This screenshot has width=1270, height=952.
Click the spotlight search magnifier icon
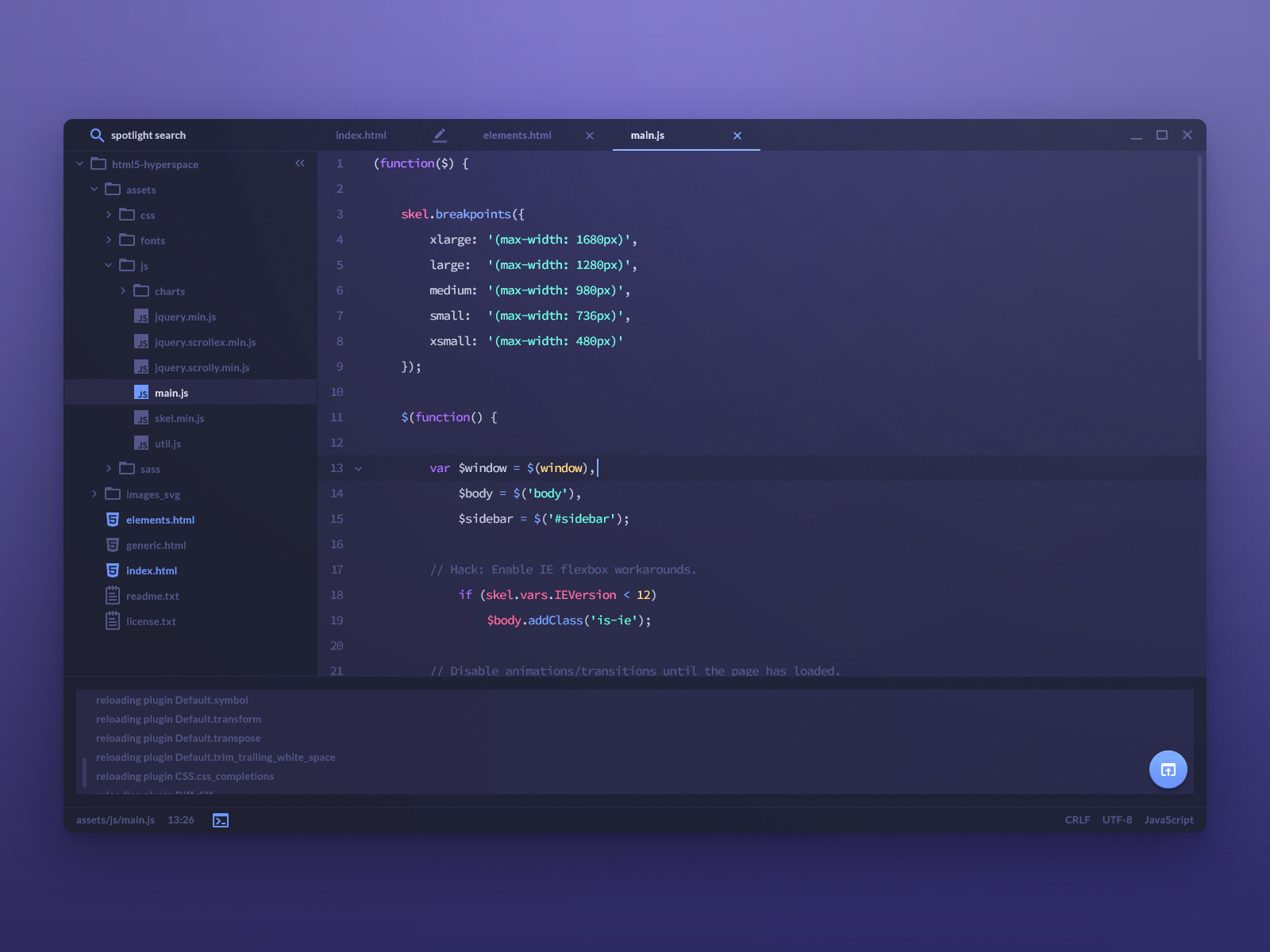(97, 135)
